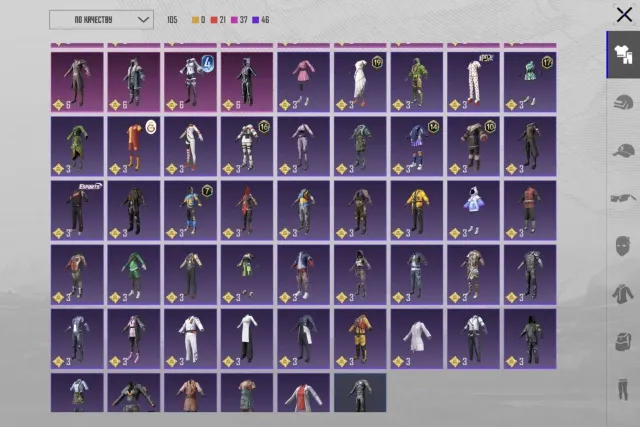
Task: Select the white dress with badge 19
Action: [x=360, y=82]
